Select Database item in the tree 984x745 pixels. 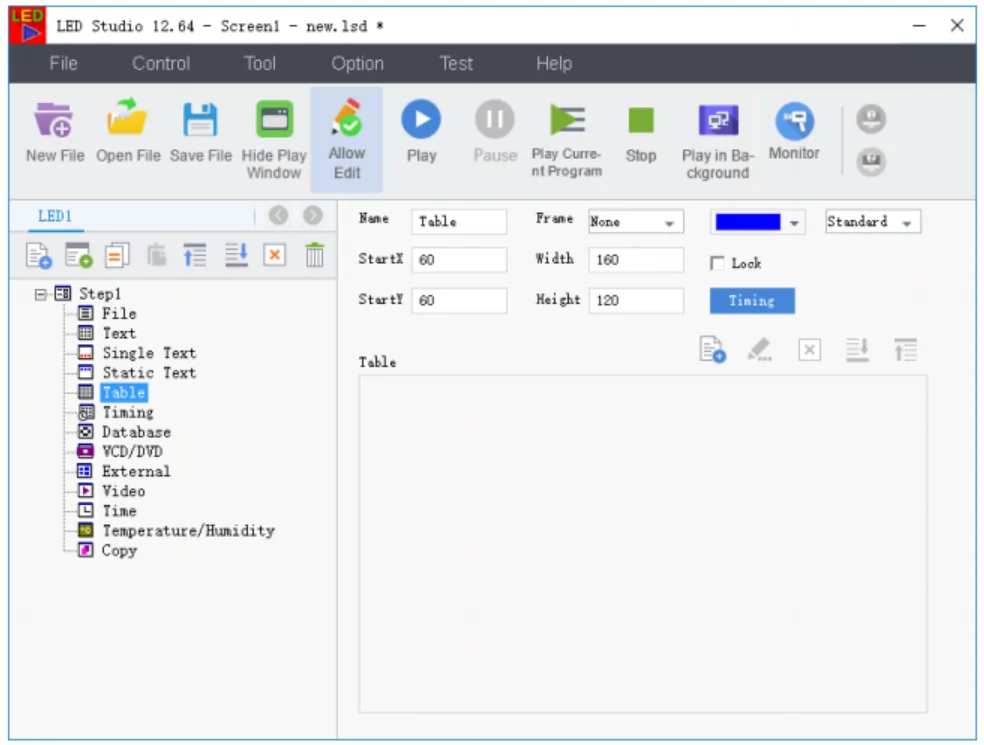tap(136, 432)
